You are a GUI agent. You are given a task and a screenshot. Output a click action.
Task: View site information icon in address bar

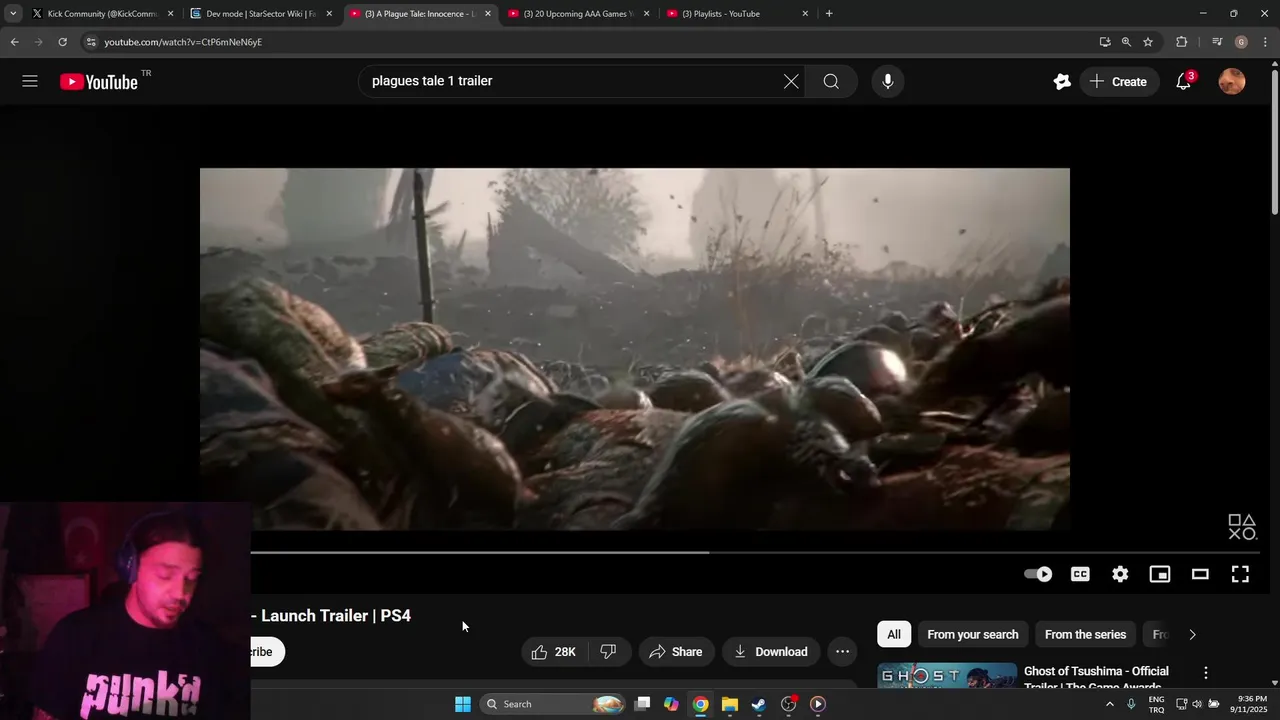pyautogui.click(x=91, y=42)
